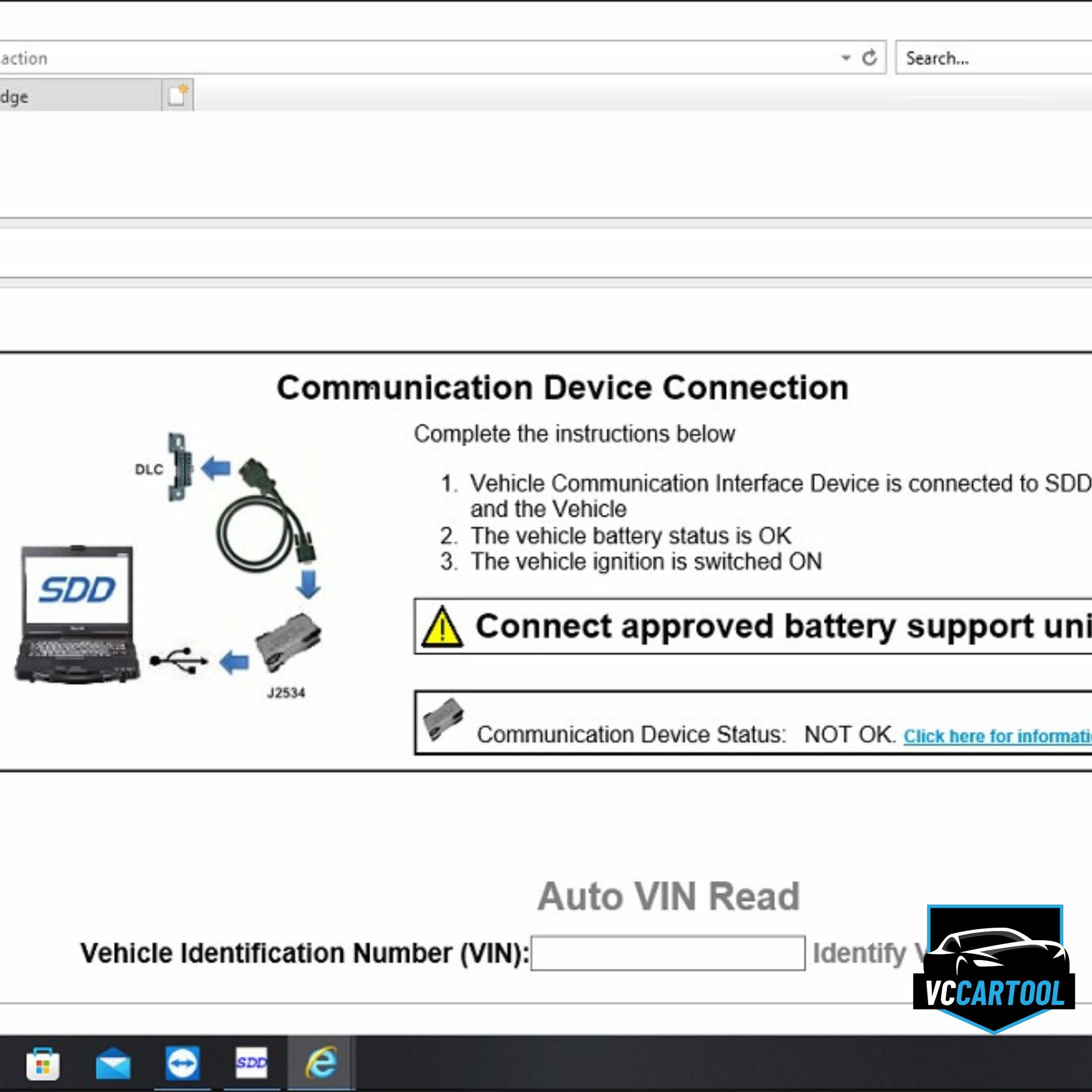Click the VIN entry field
The height and width of the screenshot is (1092, 1092).
coord(668,954)
